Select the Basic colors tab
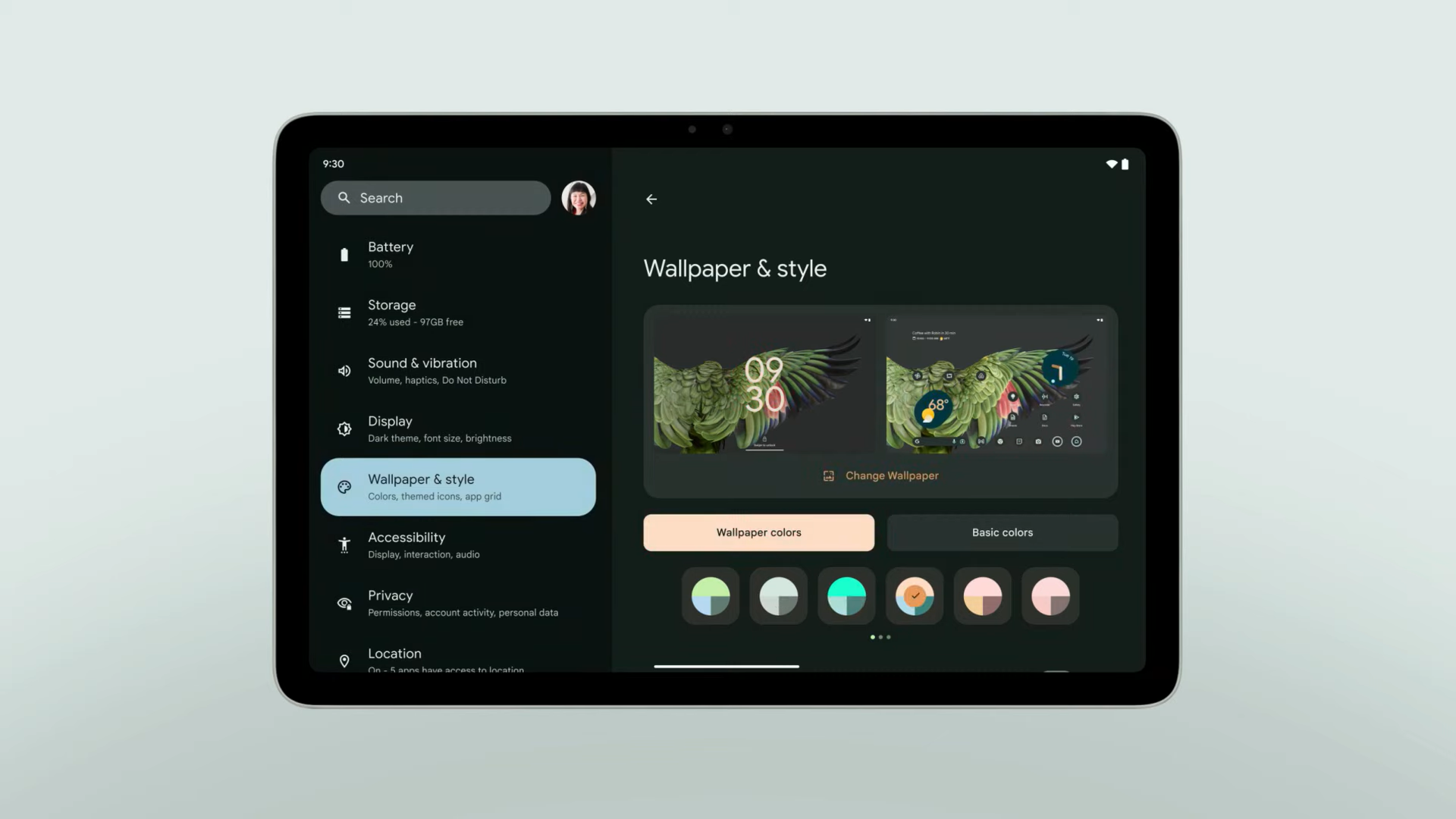 [1002, 532]
